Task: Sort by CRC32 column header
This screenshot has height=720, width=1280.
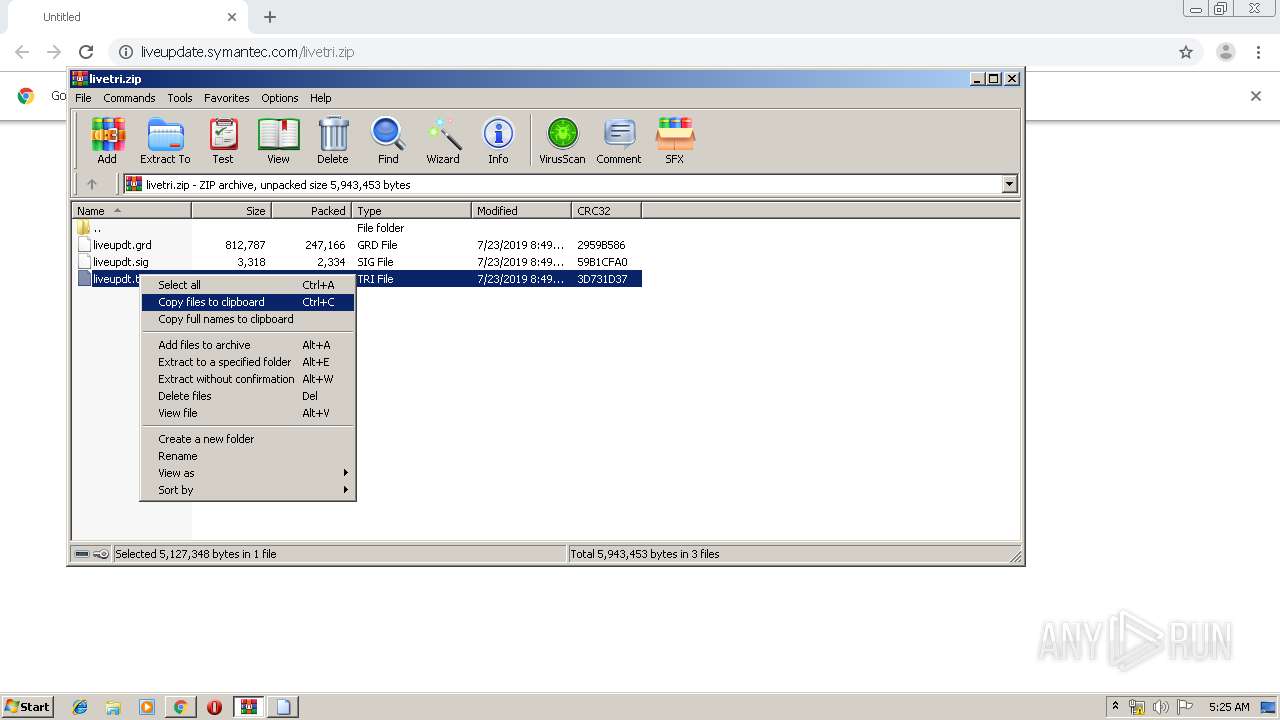Action: [x=606, y=211]
